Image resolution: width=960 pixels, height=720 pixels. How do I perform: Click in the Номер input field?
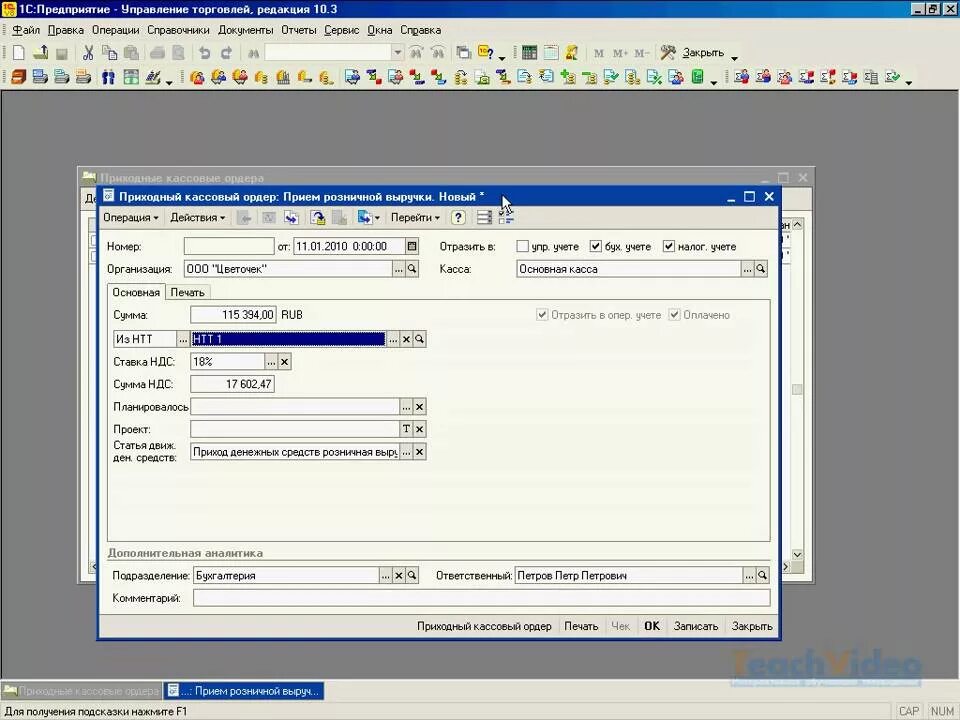tap(229, 246)
